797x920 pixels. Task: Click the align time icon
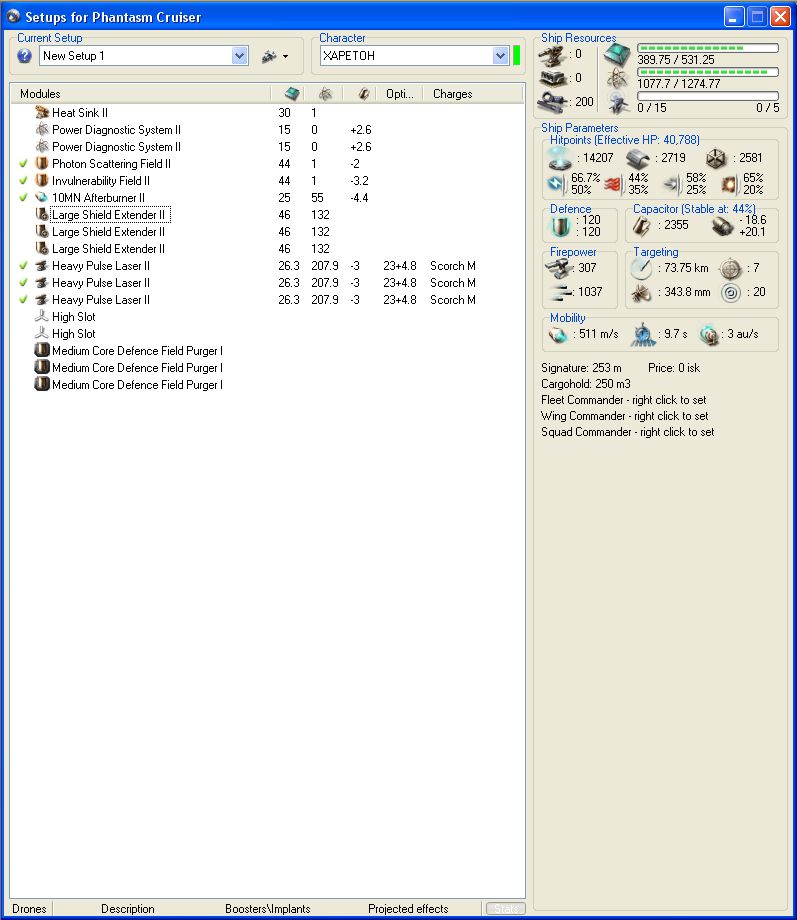pyautogui.click(x=643, y=334)
